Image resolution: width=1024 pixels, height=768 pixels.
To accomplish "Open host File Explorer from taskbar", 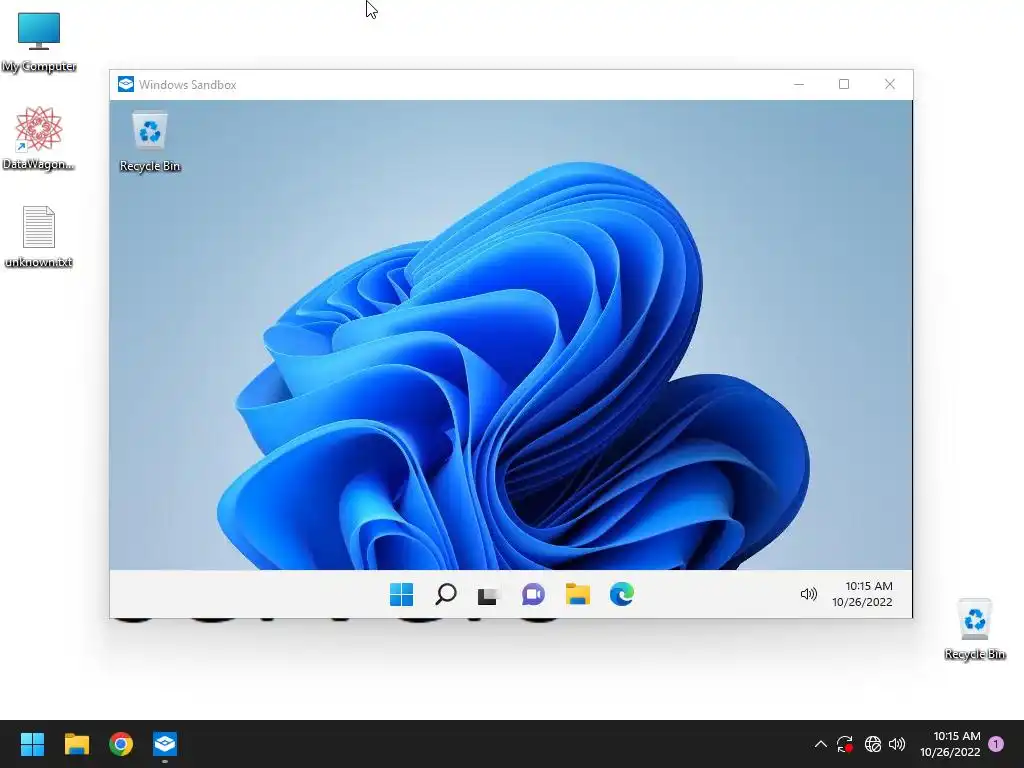I will [76, 744].
